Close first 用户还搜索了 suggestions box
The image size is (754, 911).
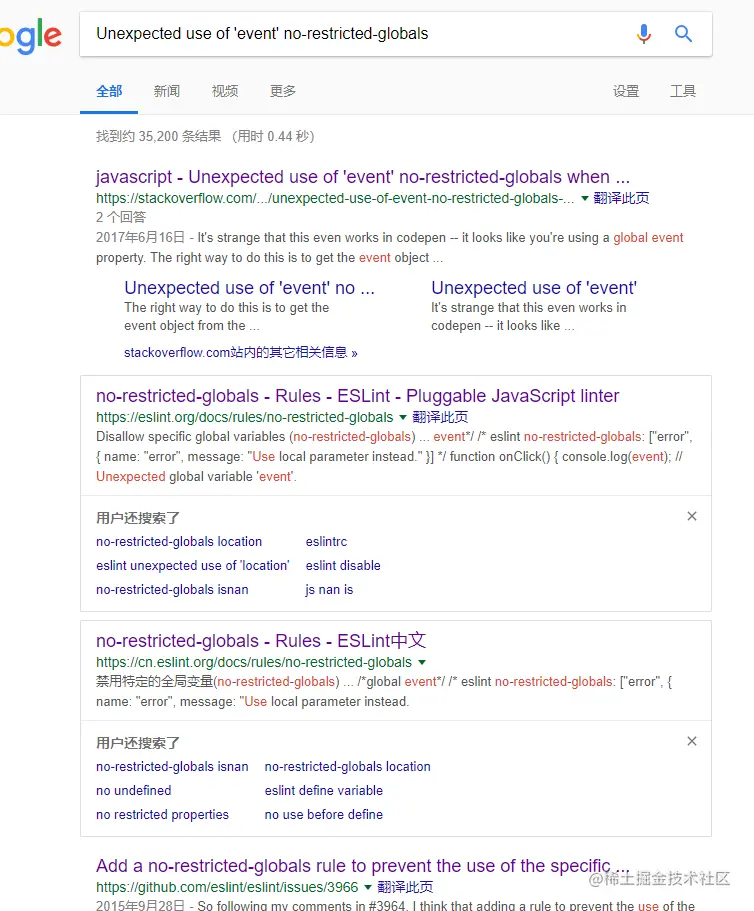tap(692, 516)
